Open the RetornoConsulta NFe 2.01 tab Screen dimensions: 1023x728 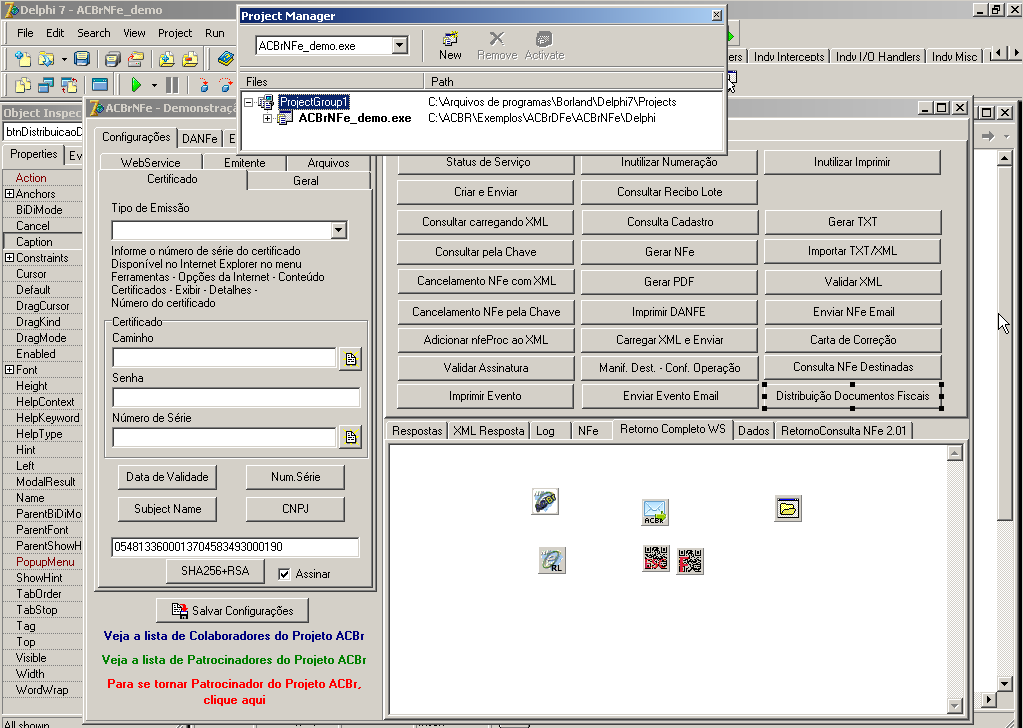click(x=844, y=431)
